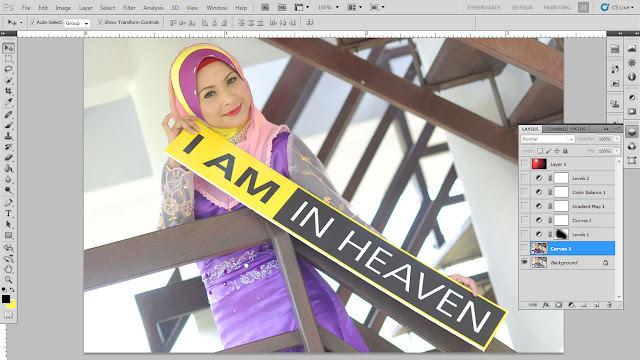Open CS Live button
The width and height of the screenshot is (640, 360).
tap(617, 7)
